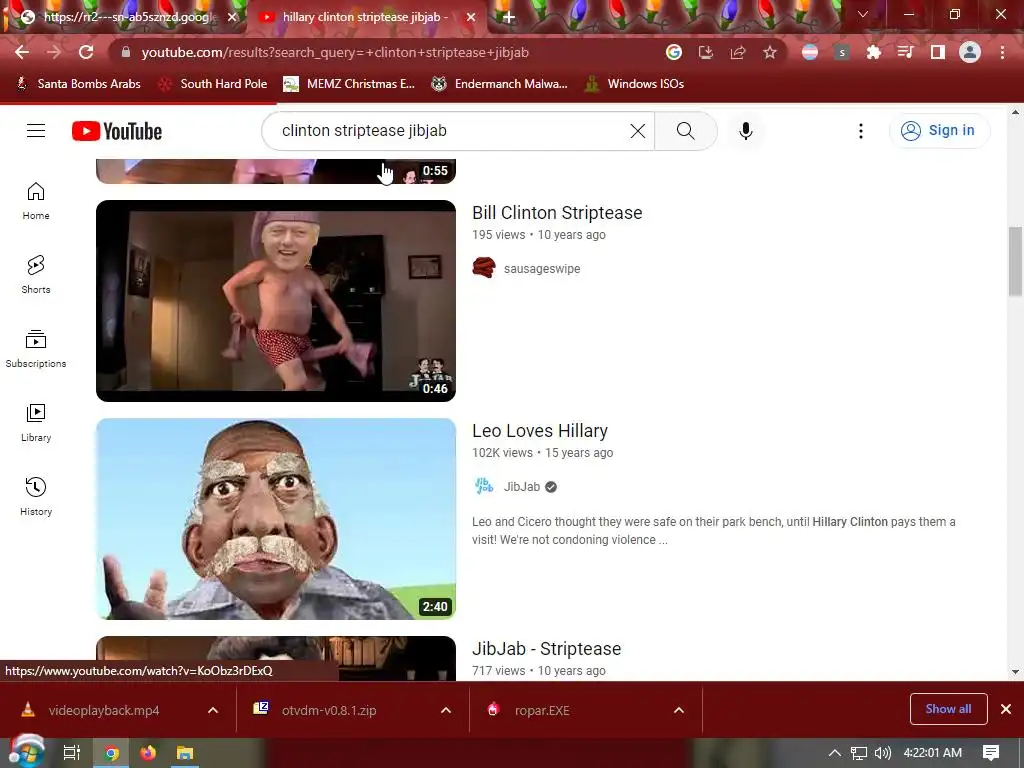
Task: Open a new browser tab
Action: tap(509, 18)
